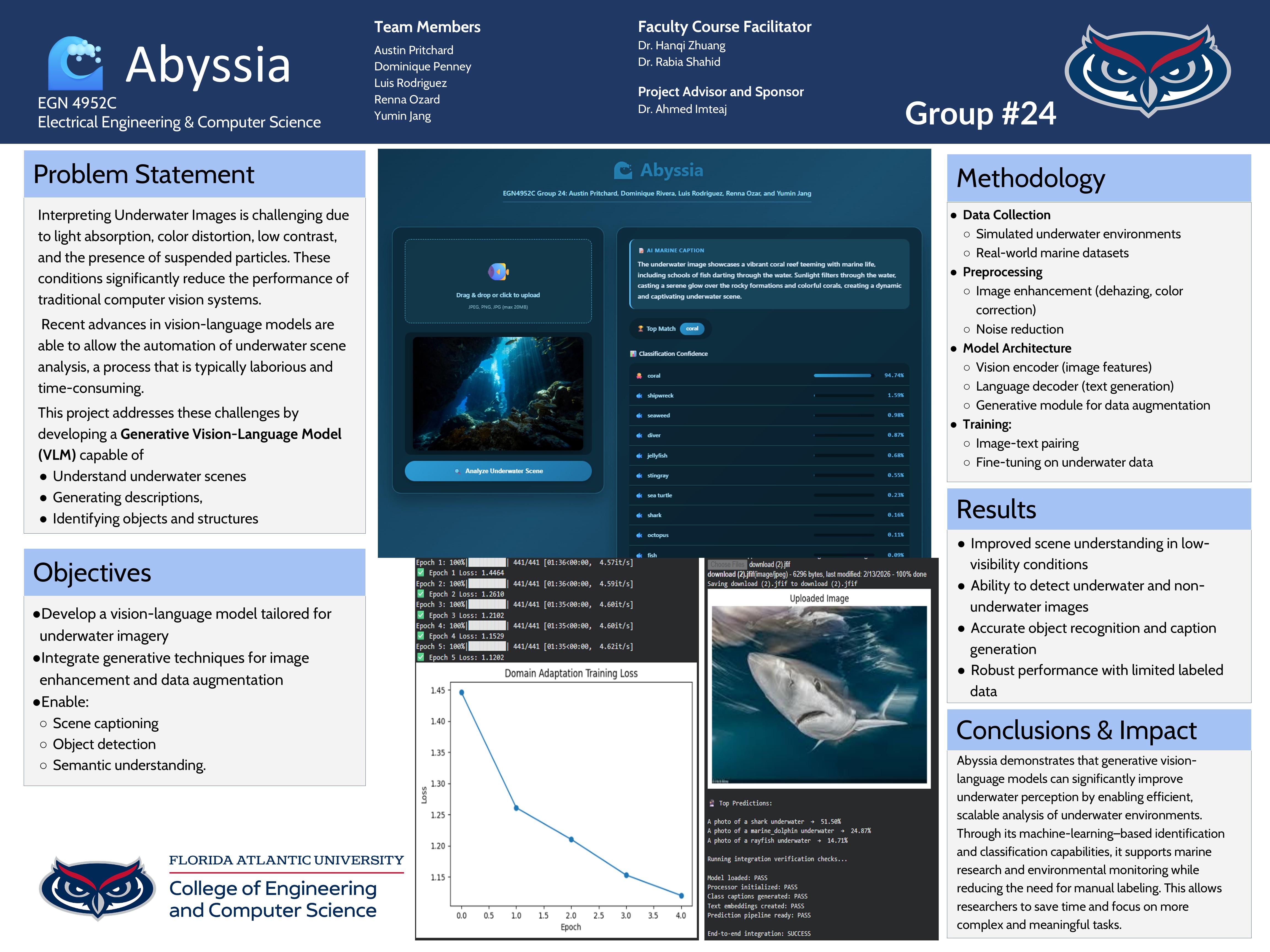The width and height of the screenshot is (1270, 952).
Task: Click the uploaded shark image
Action: pos(819,694)
